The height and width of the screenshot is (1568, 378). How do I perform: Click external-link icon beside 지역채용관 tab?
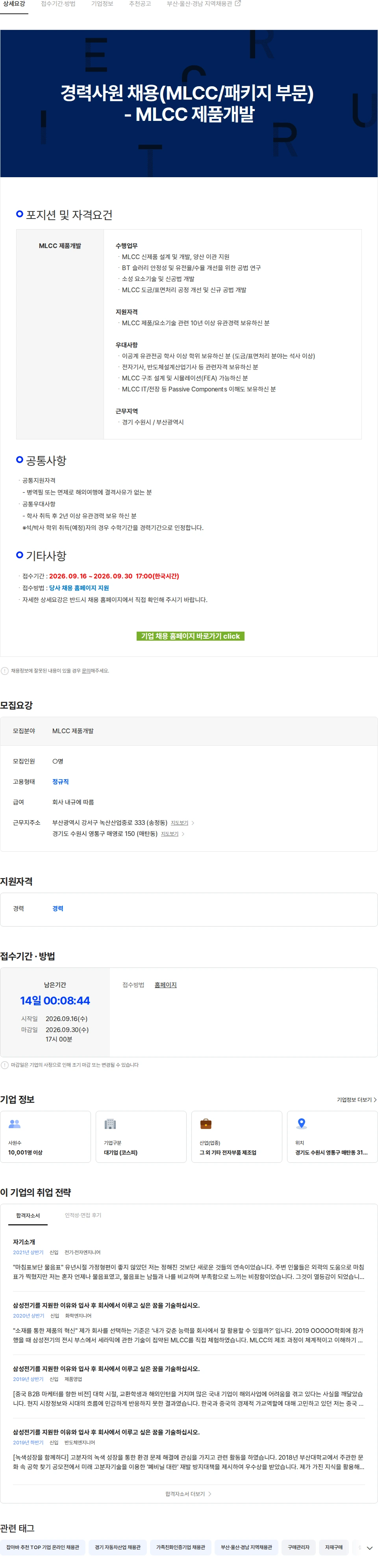tap(238, 4)
